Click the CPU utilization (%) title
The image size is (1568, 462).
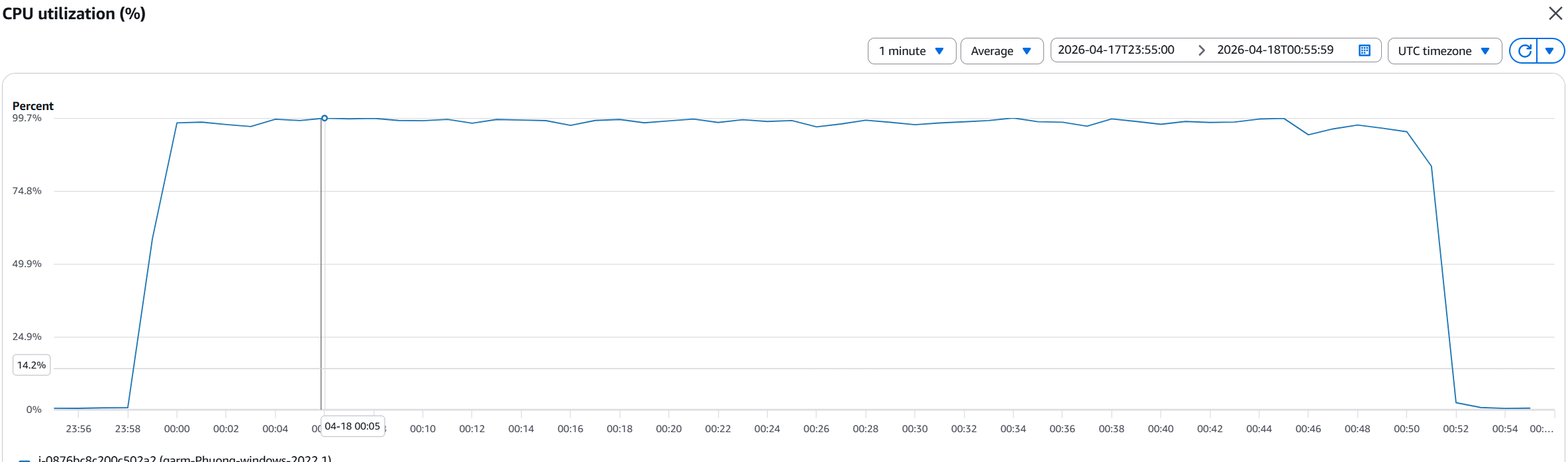tap(74, 14)
